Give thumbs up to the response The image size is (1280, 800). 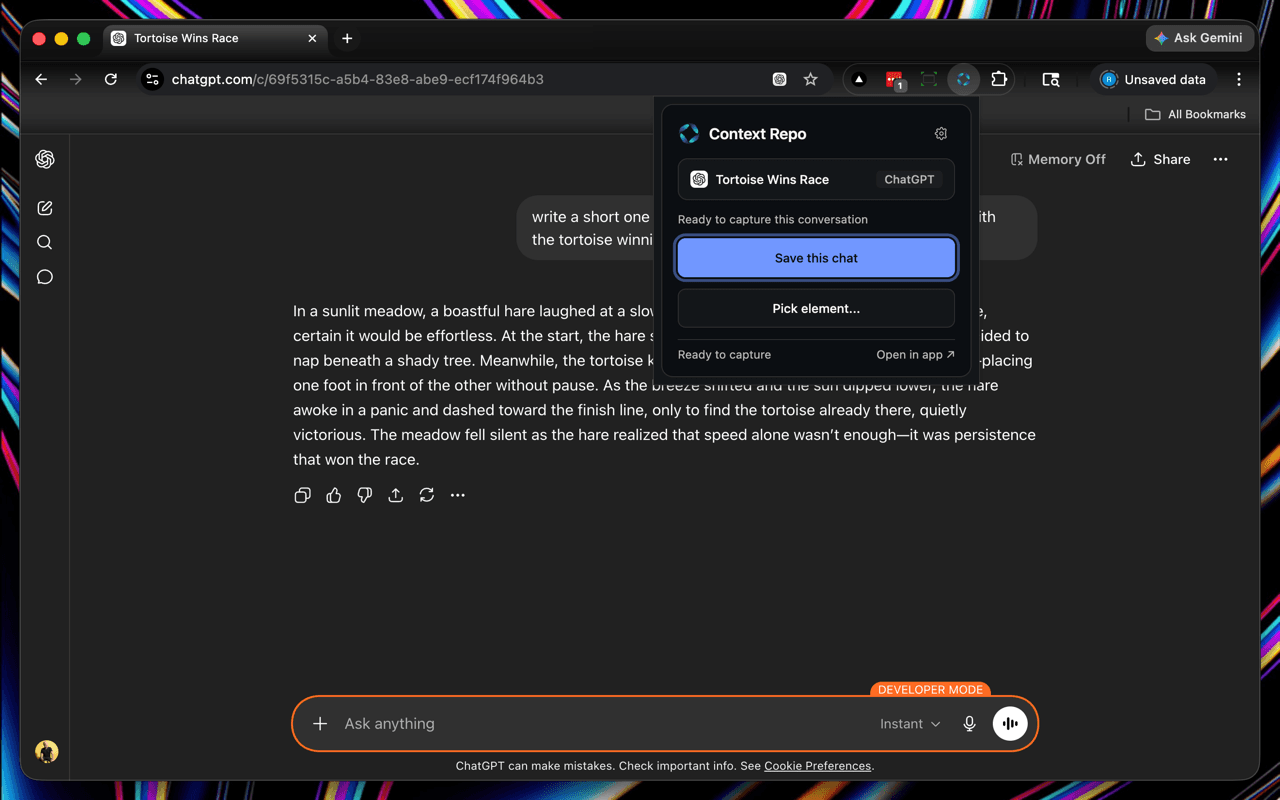pos(334,495)
